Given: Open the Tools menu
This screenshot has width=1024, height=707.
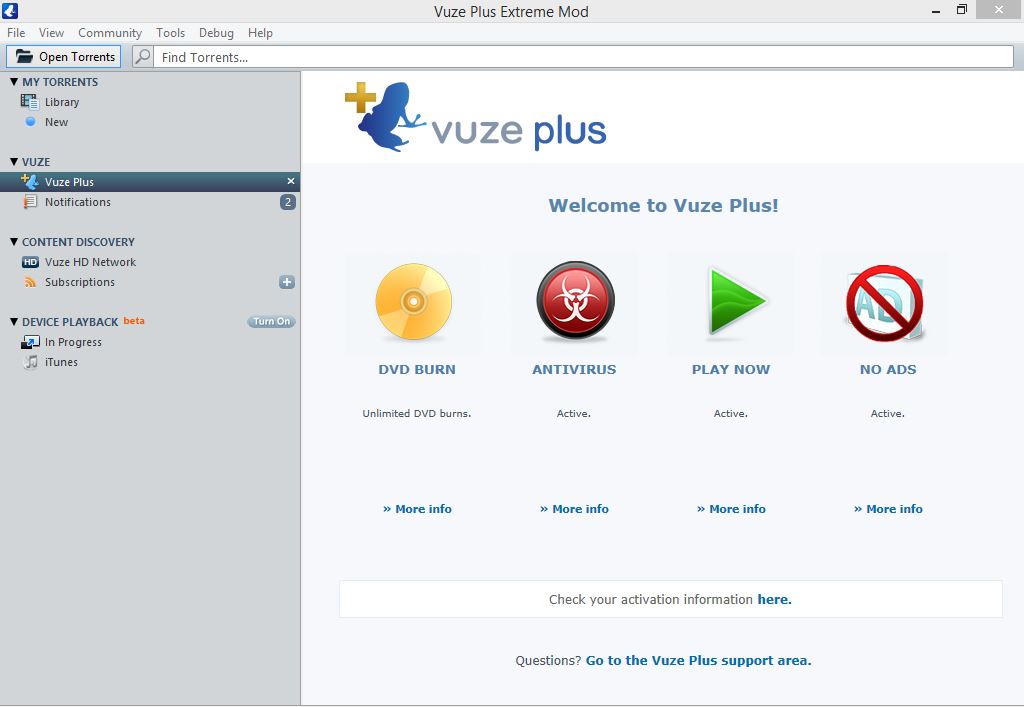Looking at the screenshot, I should coord(170,33).
